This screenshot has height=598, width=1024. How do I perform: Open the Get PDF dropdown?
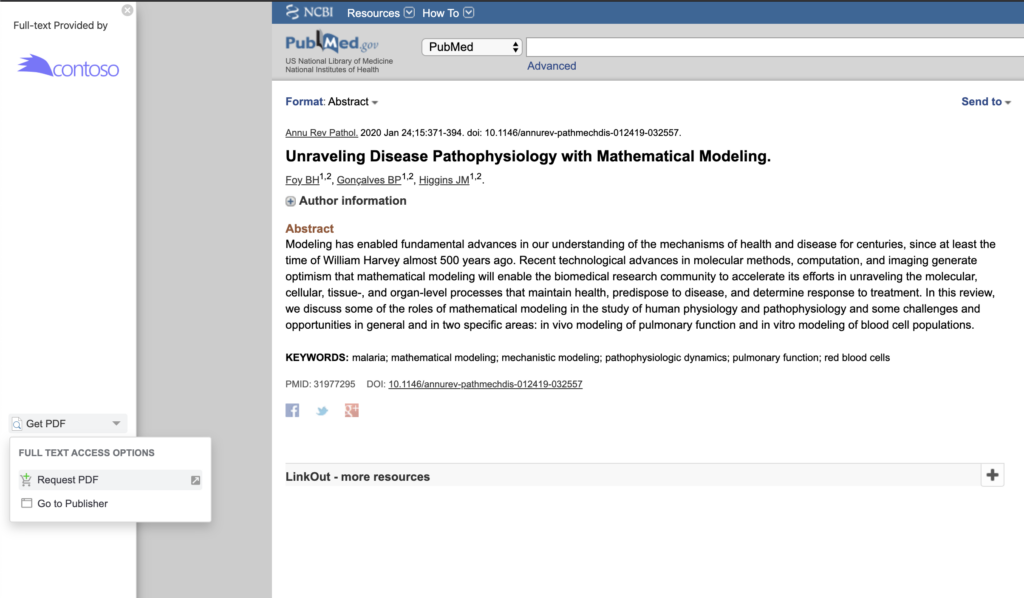68,424
